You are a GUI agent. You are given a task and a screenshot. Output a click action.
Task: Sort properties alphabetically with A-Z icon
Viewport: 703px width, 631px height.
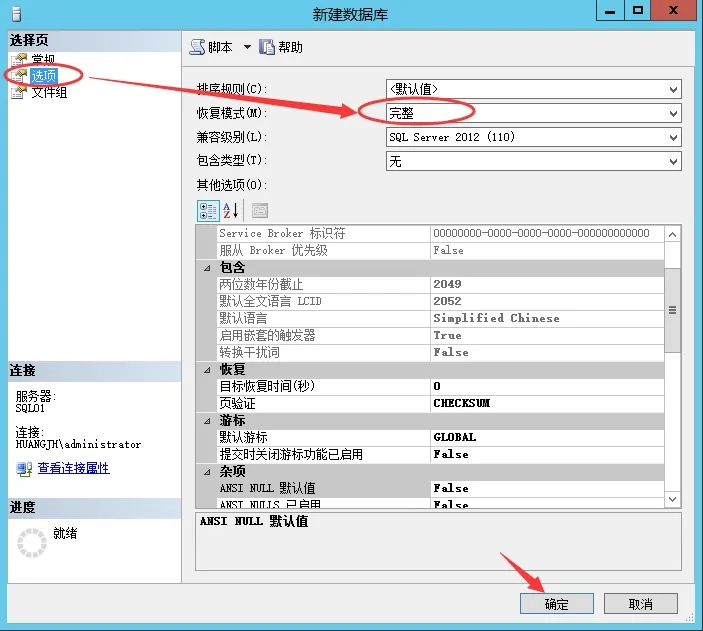(x=231, y=210)
